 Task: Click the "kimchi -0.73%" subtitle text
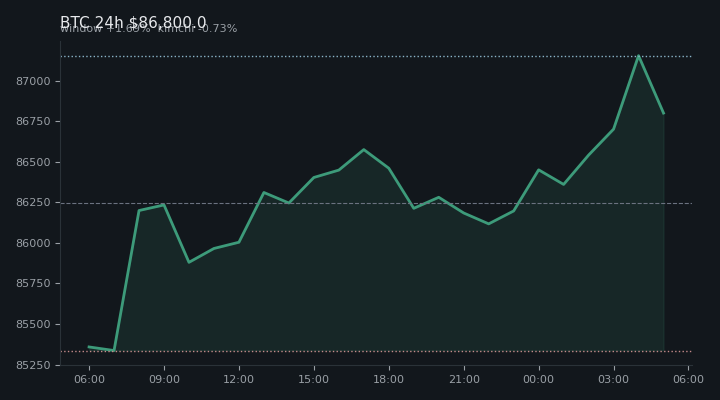197,29
